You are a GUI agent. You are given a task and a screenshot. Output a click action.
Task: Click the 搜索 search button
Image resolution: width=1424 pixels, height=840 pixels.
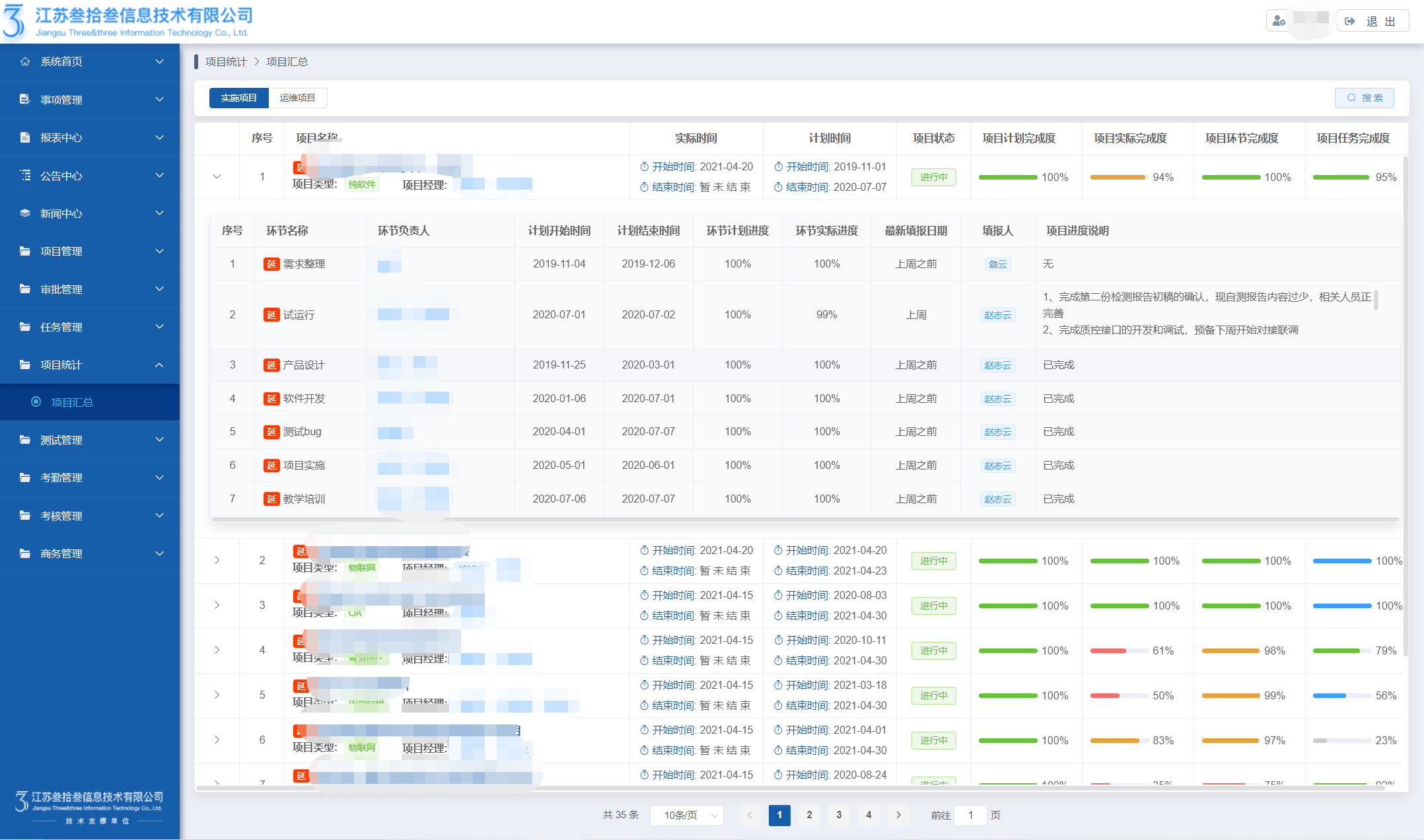pos(1364,98)
